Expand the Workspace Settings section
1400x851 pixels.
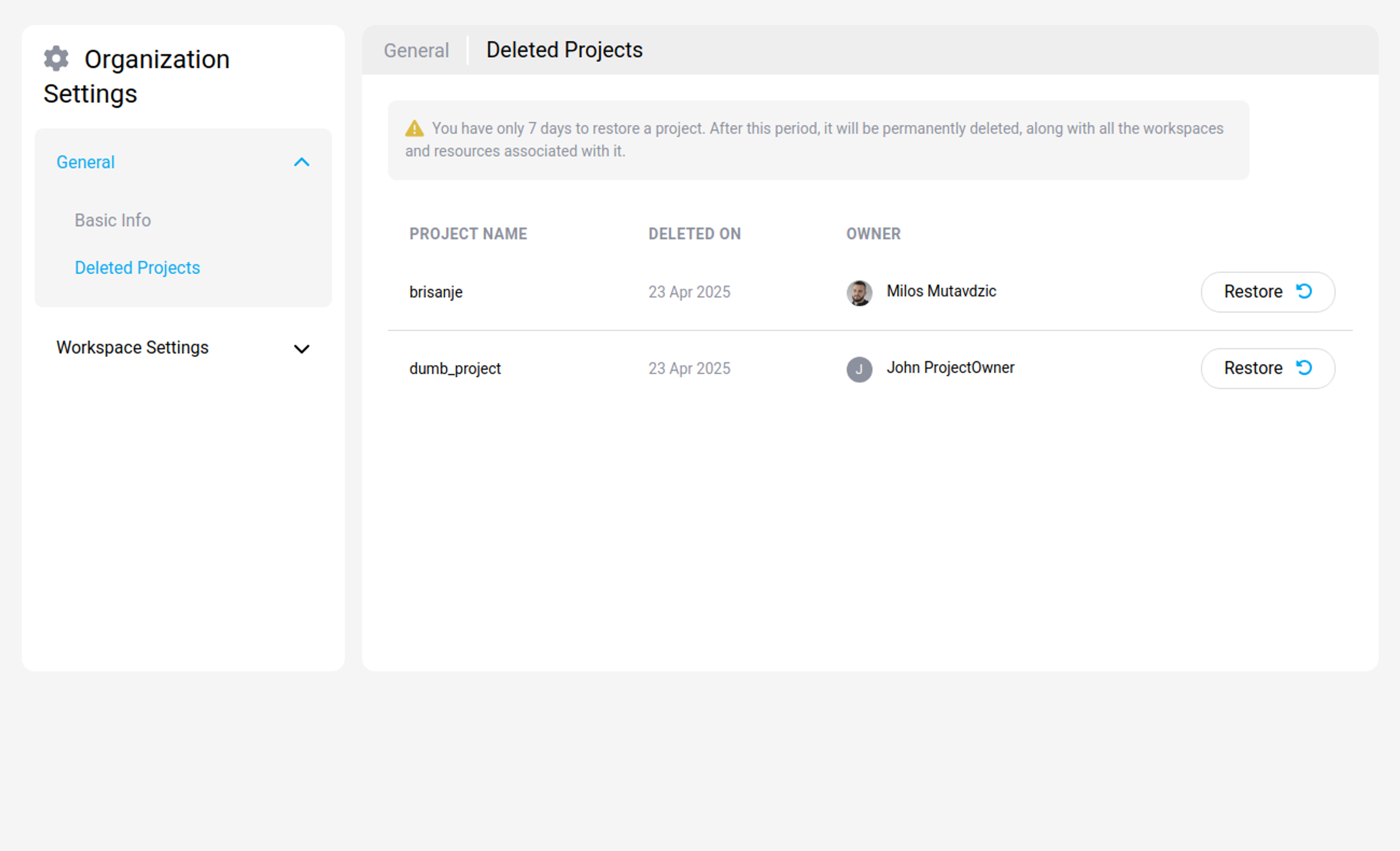tap(302, 348)
